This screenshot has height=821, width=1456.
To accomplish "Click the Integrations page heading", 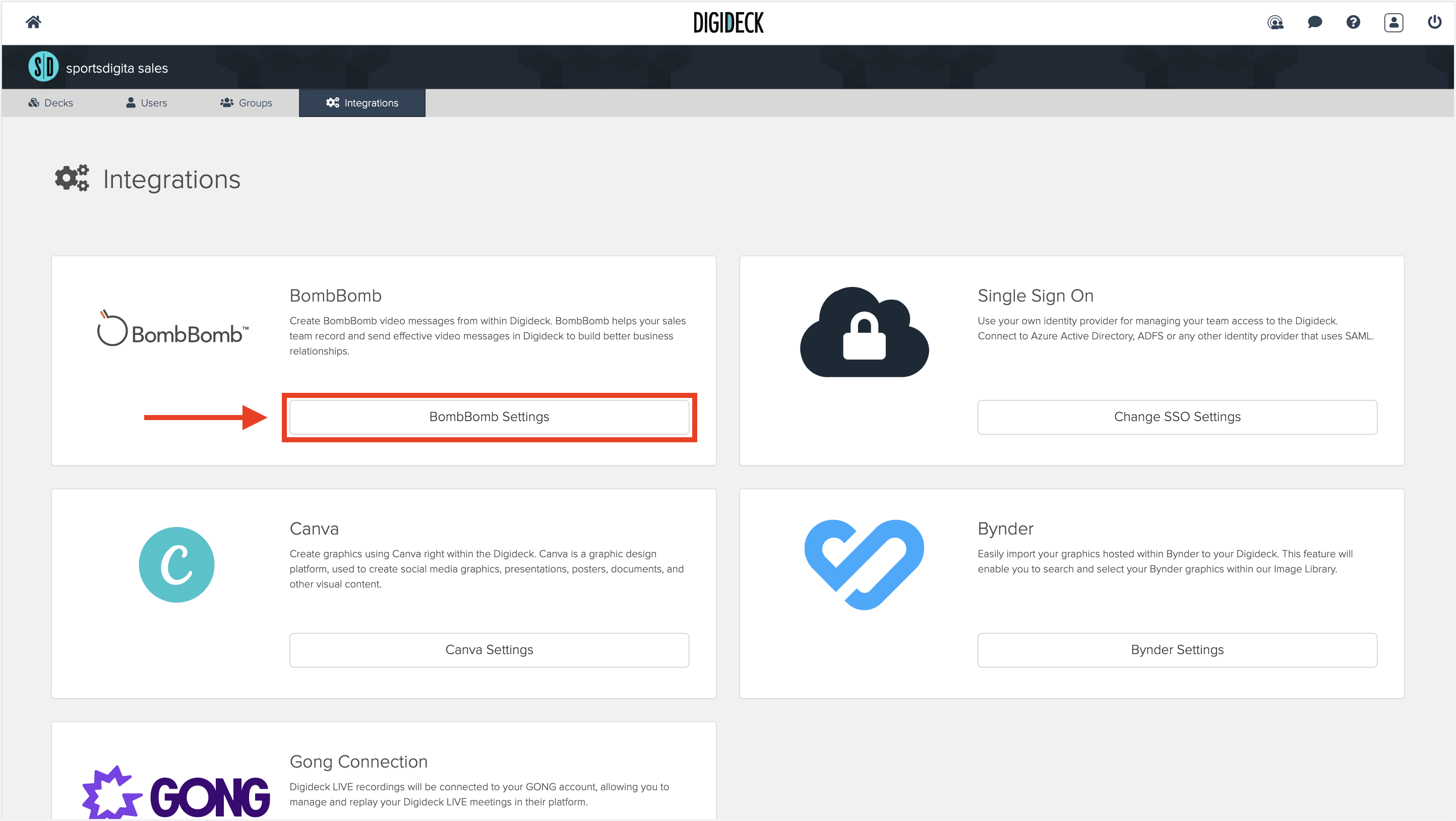I will point(172,179).
